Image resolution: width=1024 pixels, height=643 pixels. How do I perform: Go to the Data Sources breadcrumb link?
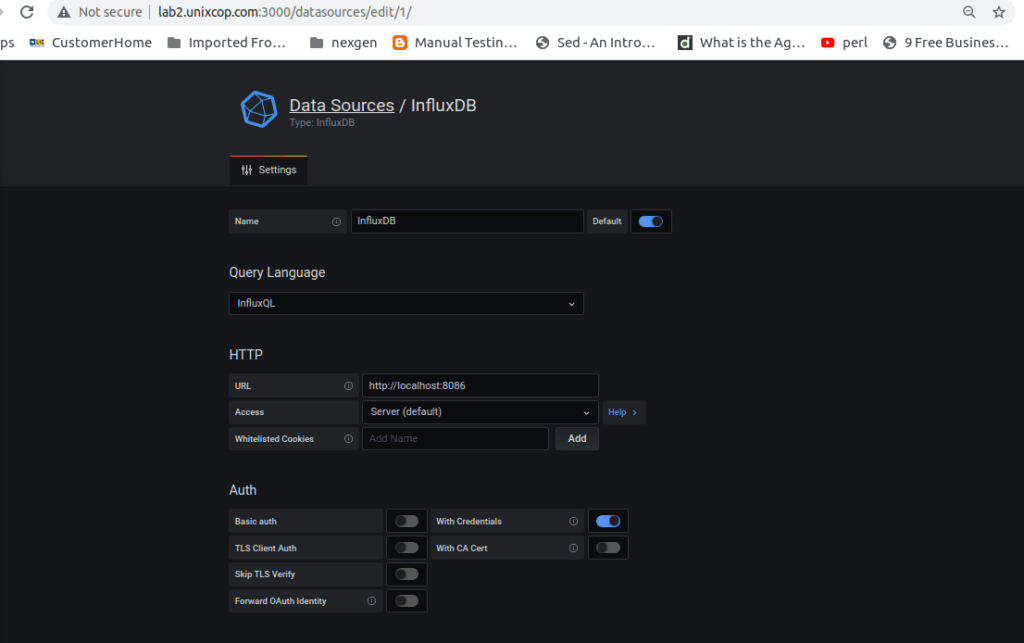click(342, 105)
